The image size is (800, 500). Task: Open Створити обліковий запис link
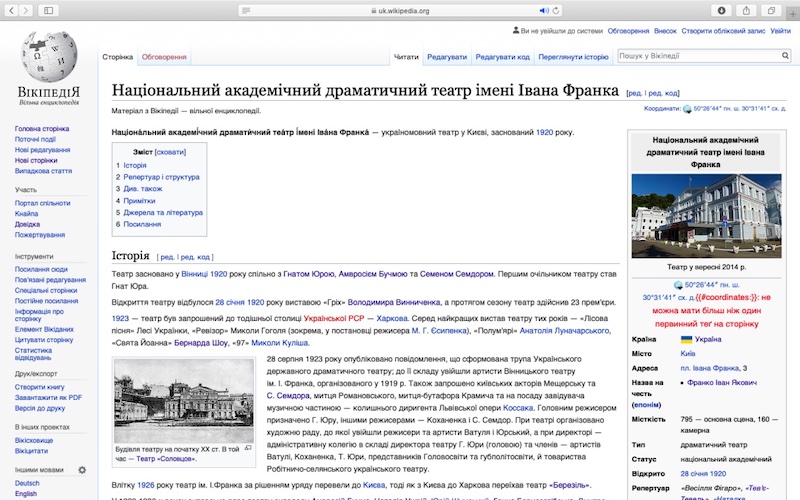tap(723, 31)
